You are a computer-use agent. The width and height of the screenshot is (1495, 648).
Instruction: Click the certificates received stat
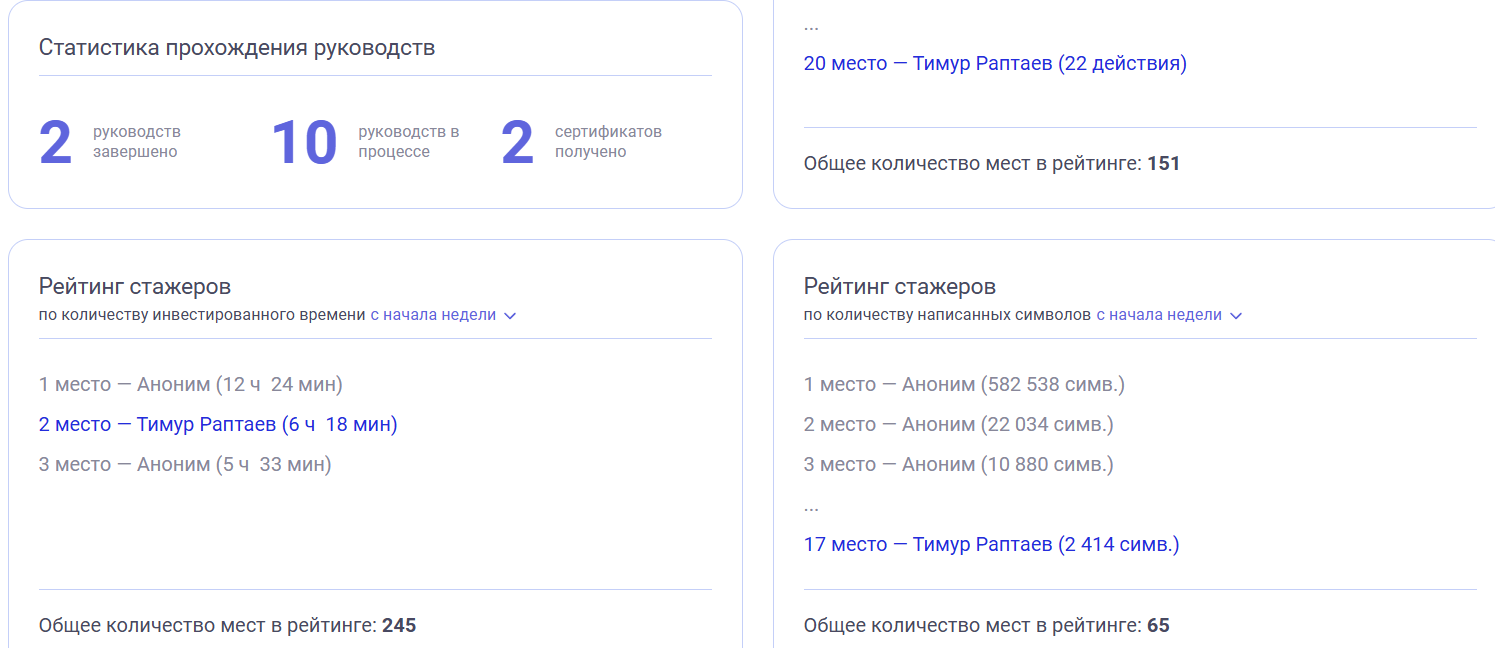pyautogui.click(x=518, y=142)
